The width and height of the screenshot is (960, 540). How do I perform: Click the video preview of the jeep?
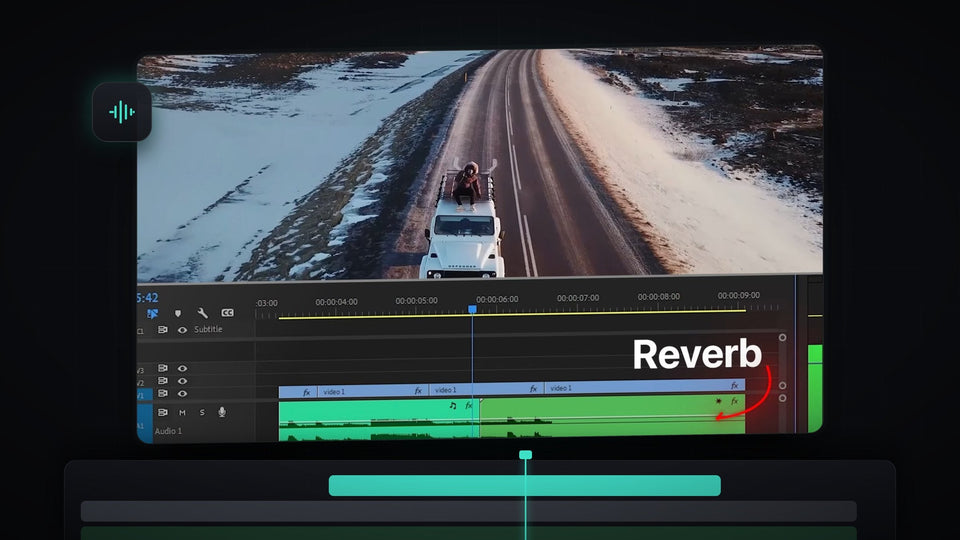(x=479, y=164)
